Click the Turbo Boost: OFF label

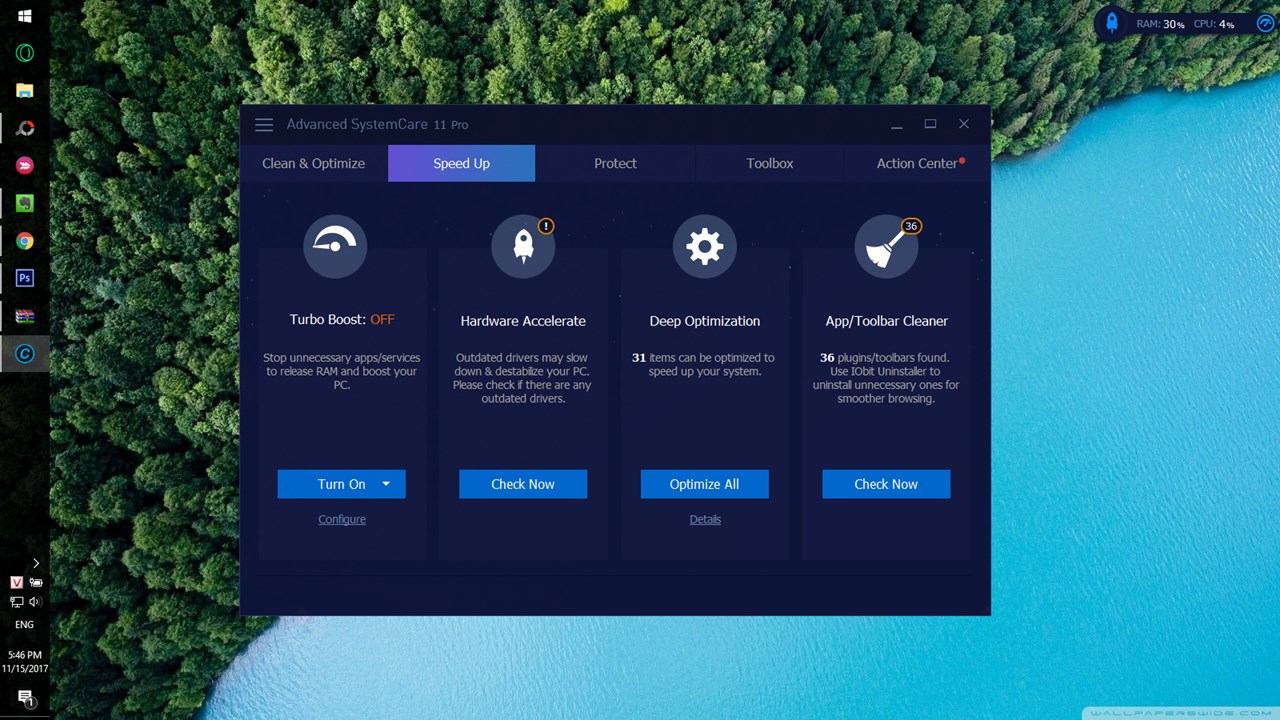click(x=342, y=320)
